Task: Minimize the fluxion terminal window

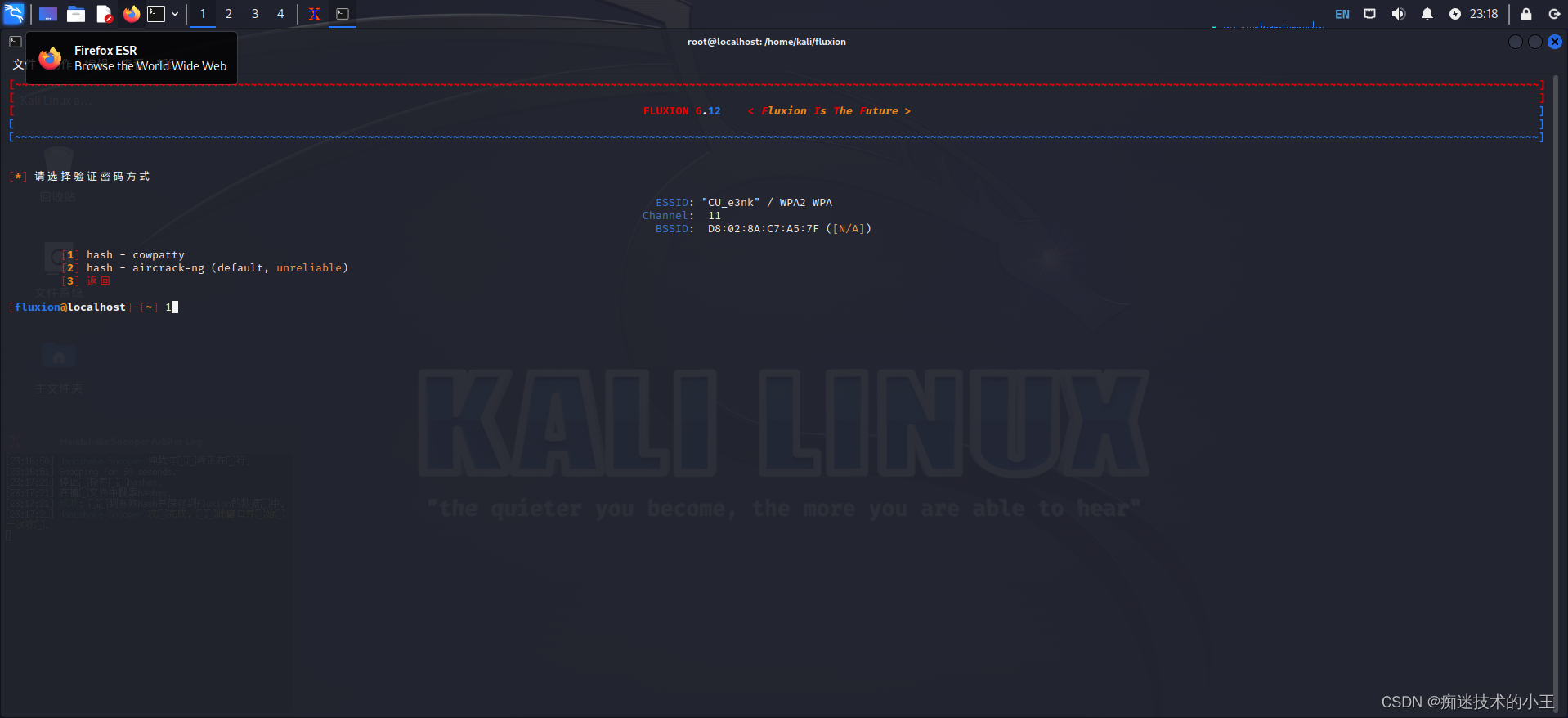Action: click(x=1516, y=42)
